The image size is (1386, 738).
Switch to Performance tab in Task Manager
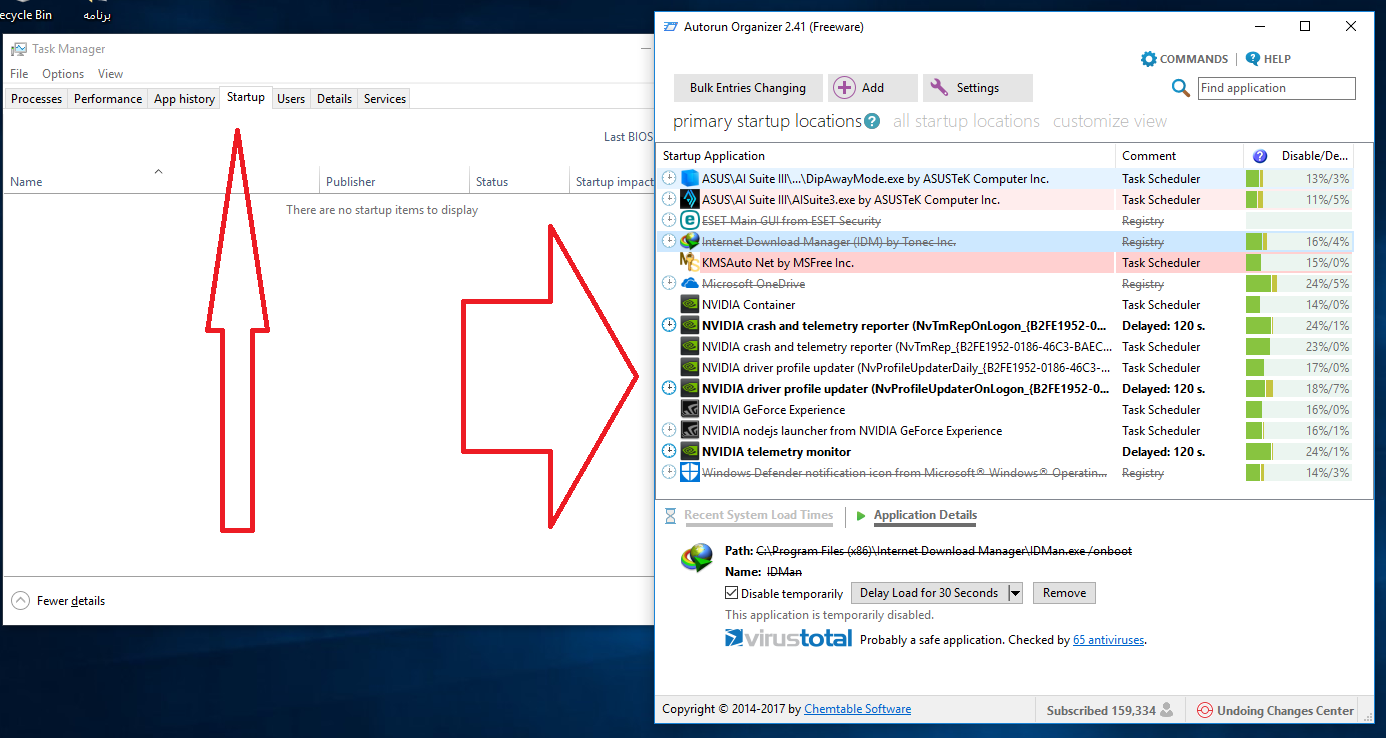tap(108, 99)
